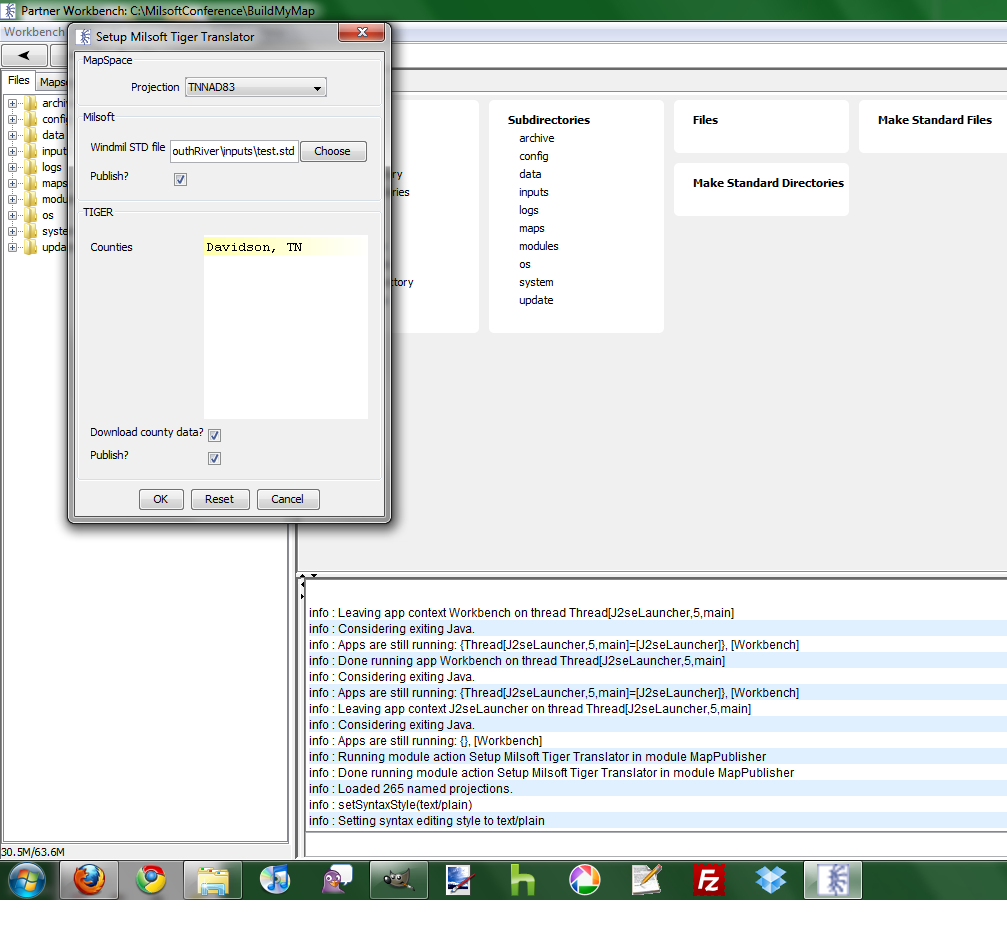Cancel the Tiger Translator setup dialog
Image resolution: width=1007 pixels, height=943 pixels.
[287, 499]
